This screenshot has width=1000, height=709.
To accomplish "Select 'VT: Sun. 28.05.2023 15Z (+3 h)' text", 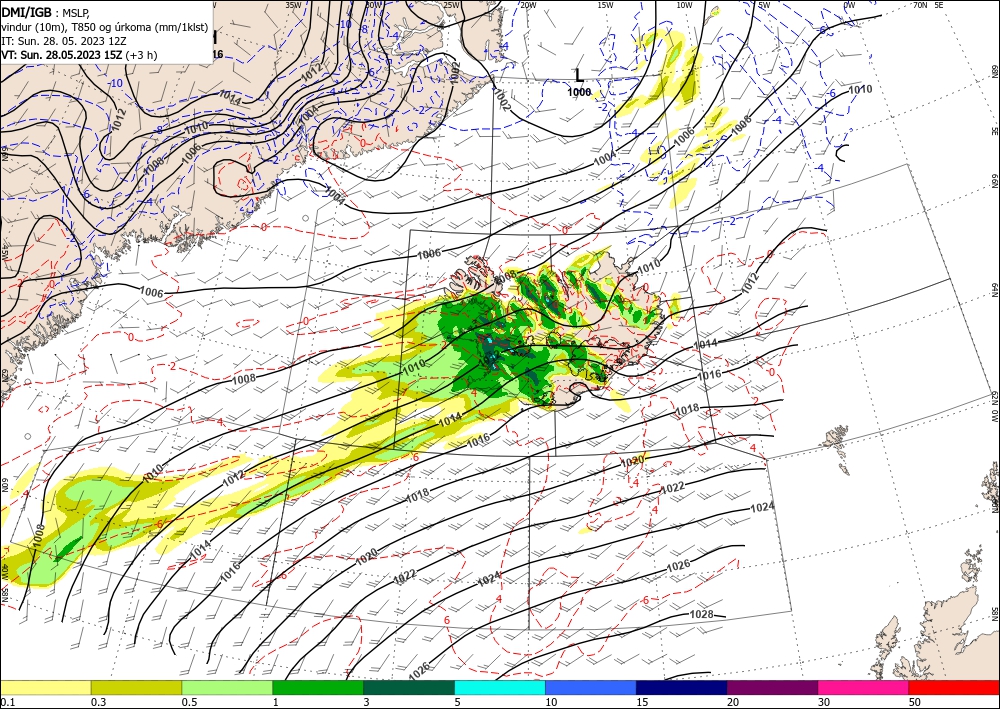I will (79, 55).
